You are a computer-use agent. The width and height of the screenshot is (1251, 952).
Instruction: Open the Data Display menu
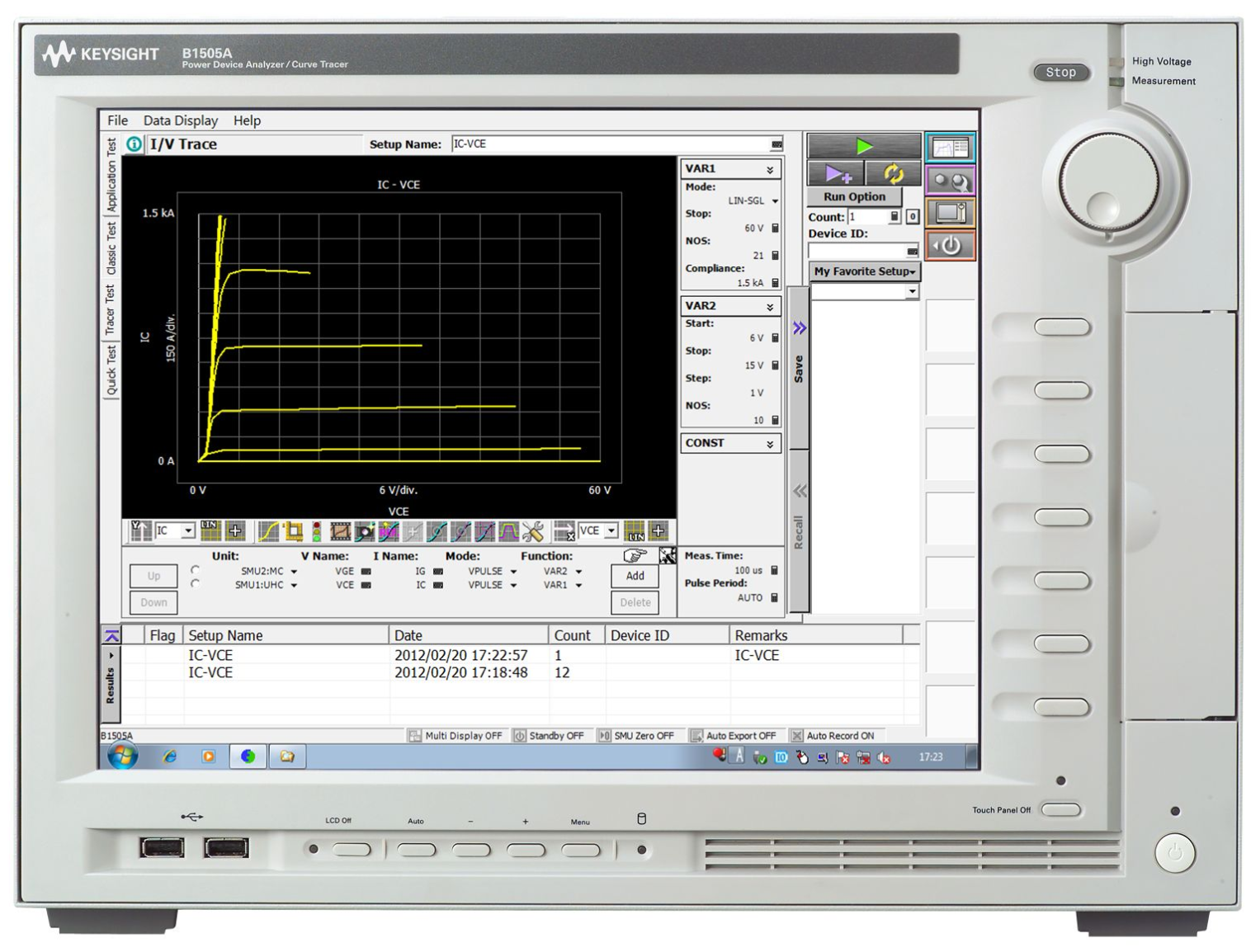tap(180, 120)
